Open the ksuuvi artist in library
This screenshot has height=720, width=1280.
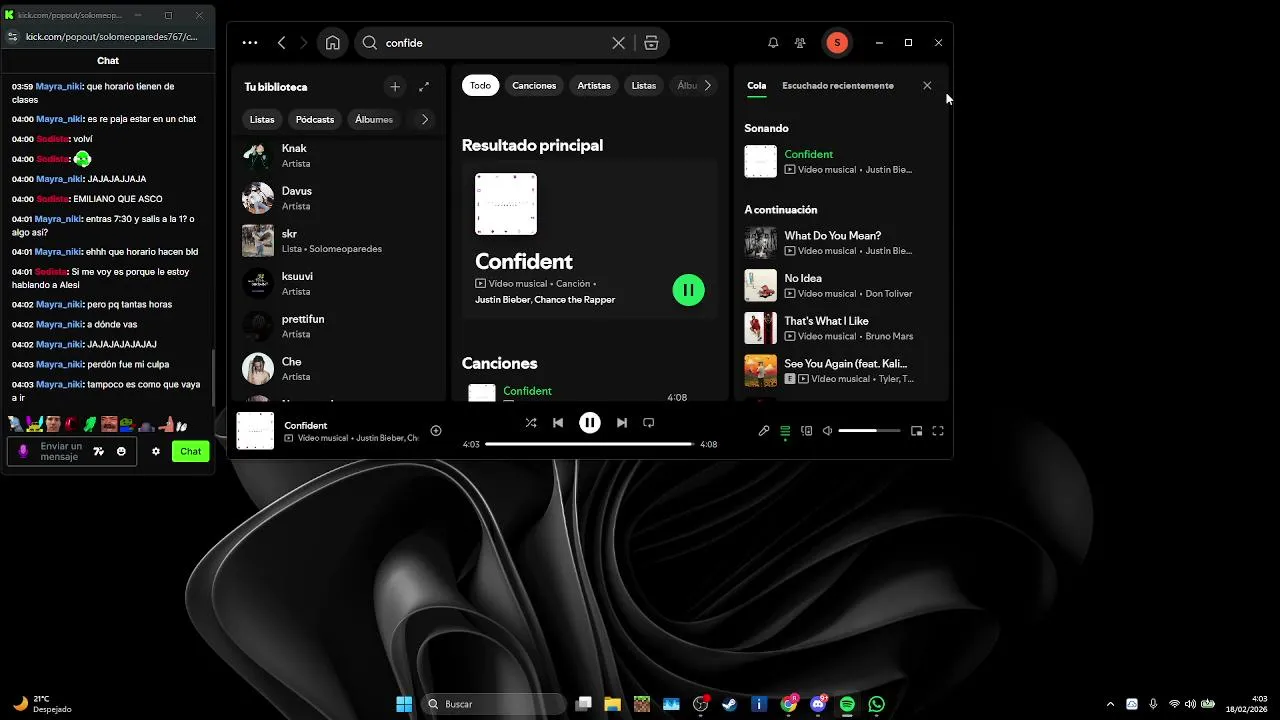point(340,283)
